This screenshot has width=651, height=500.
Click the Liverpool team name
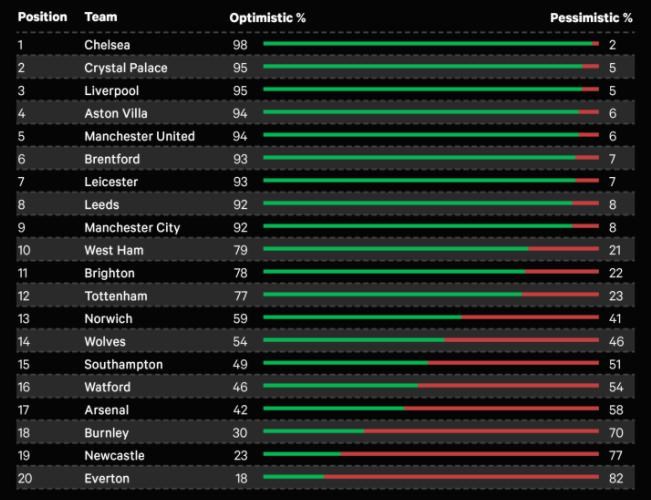pos(112,91)
